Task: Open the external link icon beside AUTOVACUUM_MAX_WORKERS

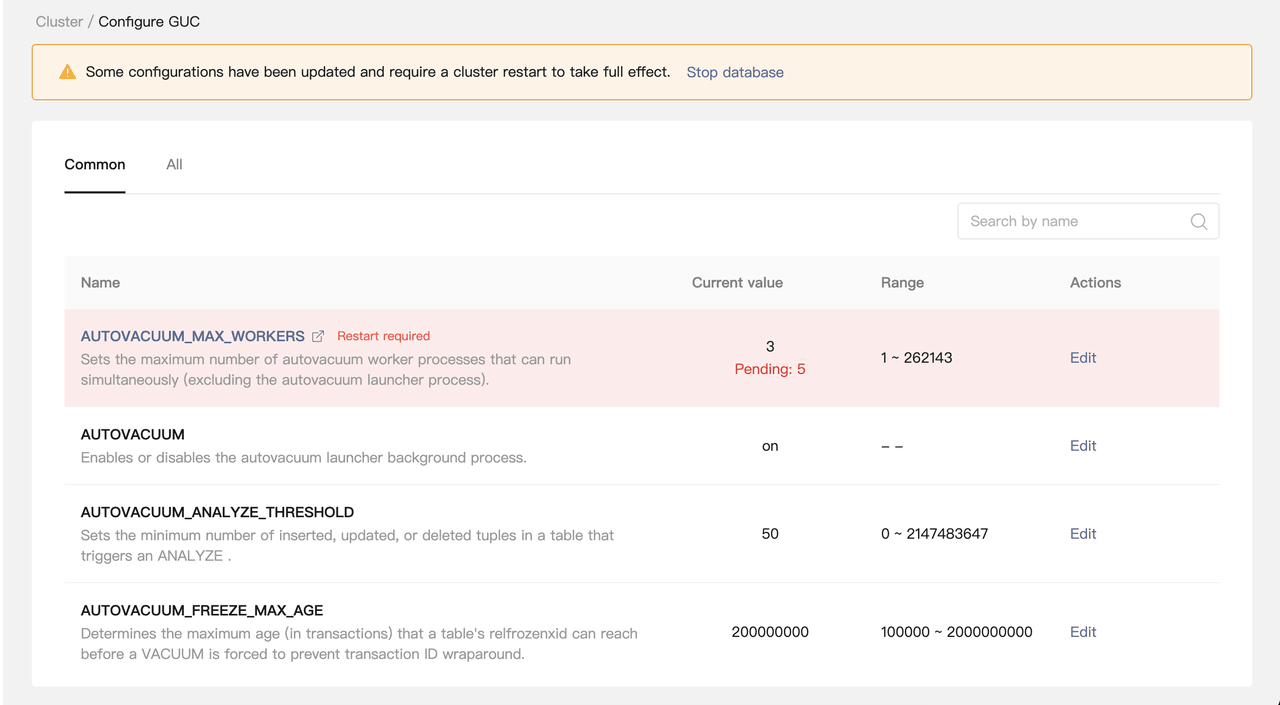Action: [318, 337]
